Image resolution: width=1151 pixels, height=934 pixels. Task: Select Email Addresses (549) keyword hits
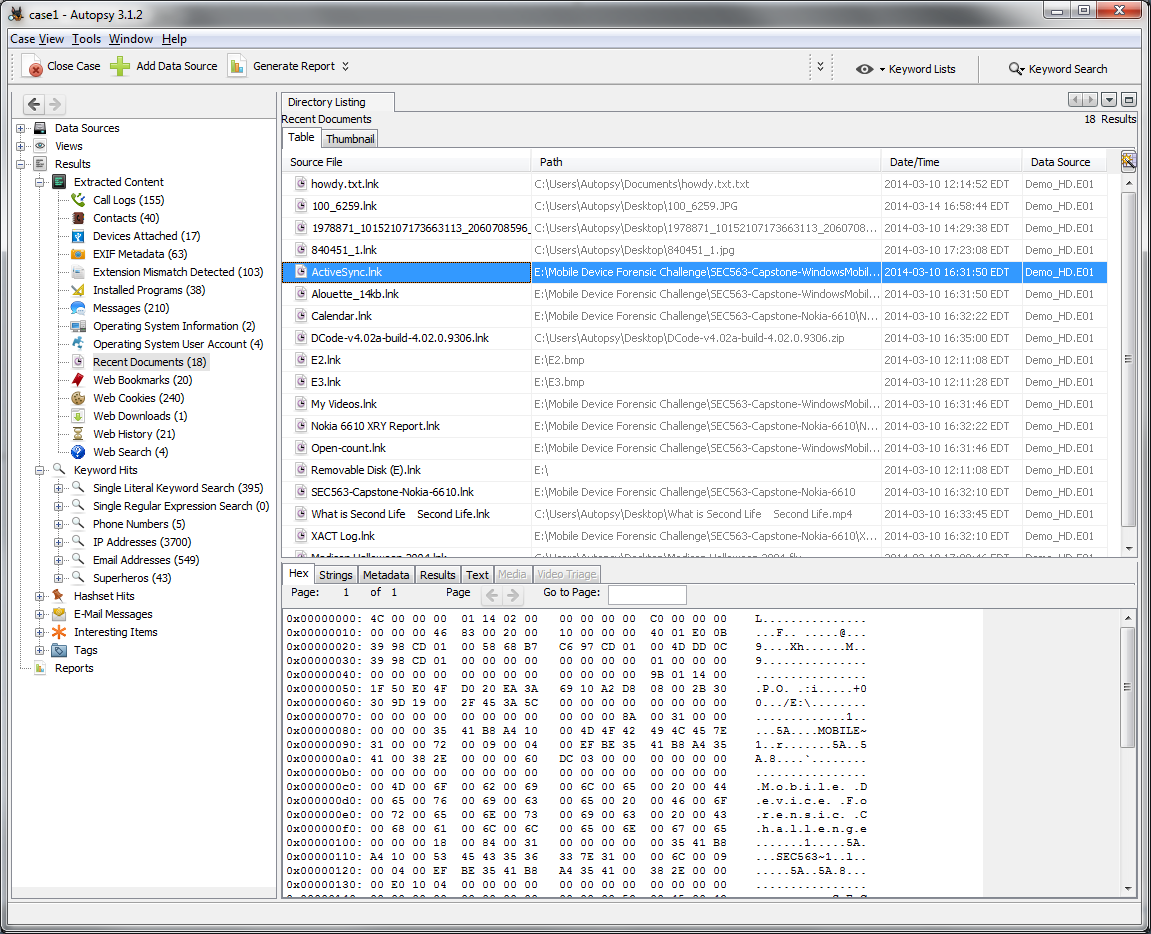145,560
